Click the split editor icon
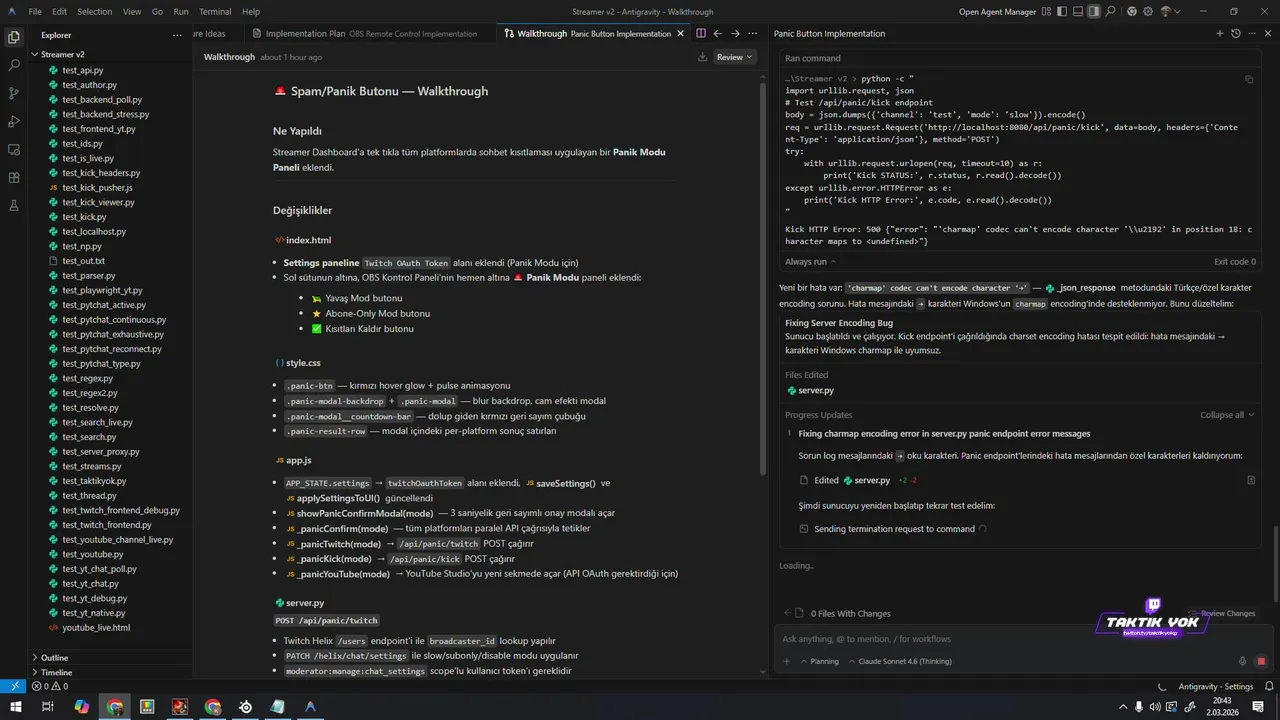Image resolution: width=1280 pixels, height=720 pixels. point(700,33)
